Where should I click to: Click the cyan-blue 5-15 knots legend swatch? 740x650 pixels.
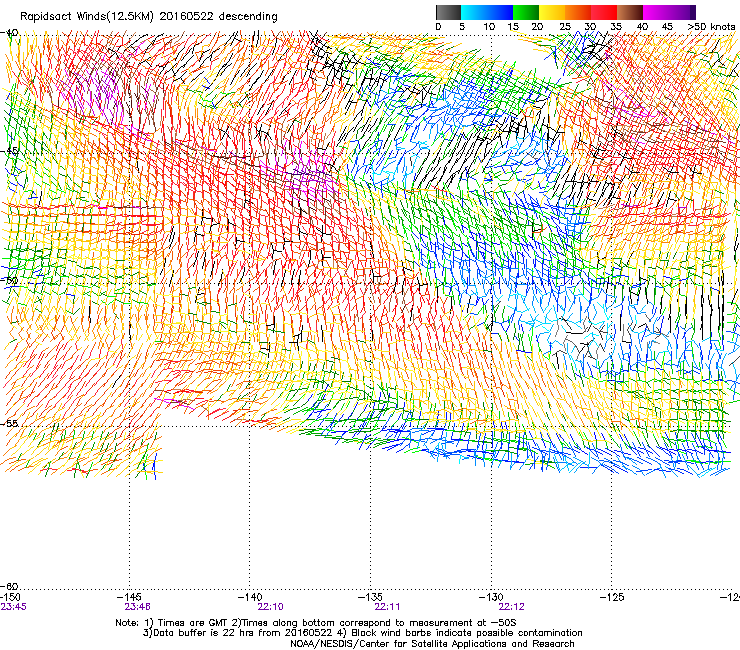coord(487,12)
